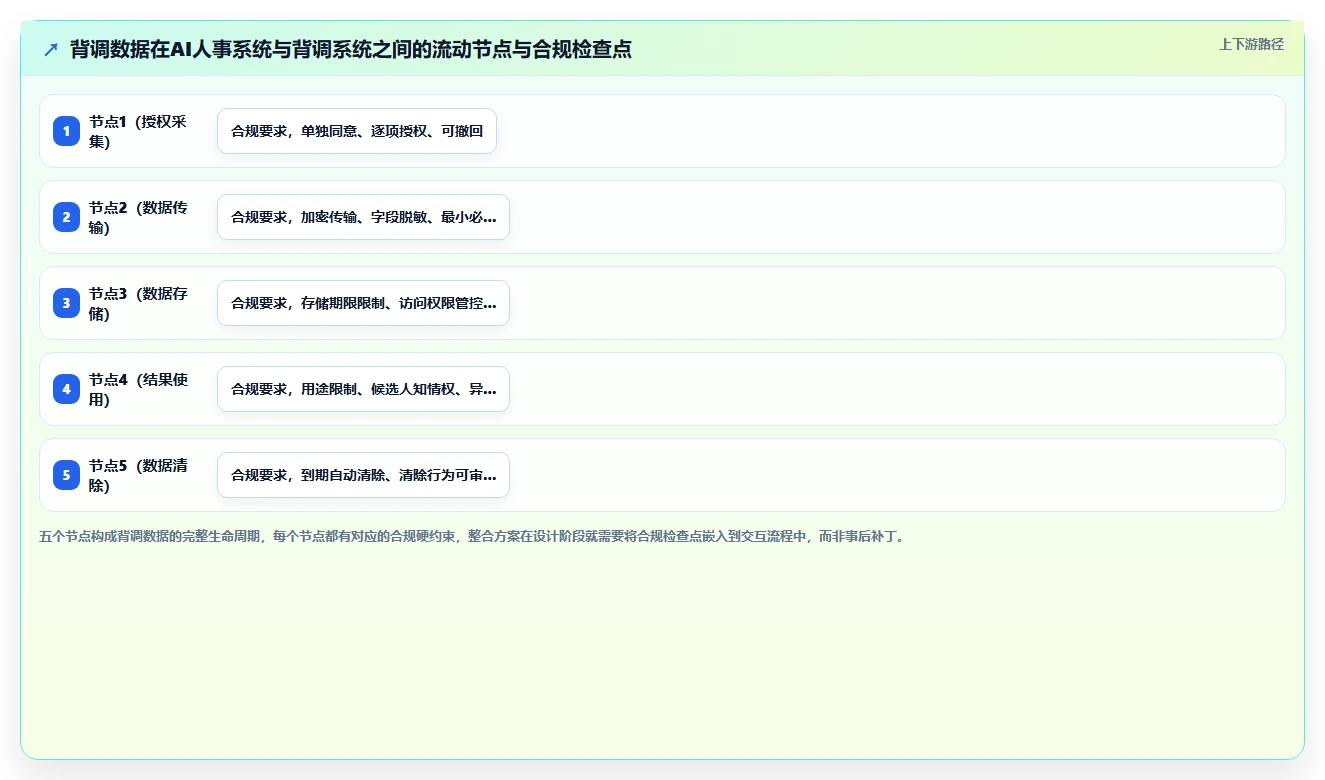Expand the truncated 存储期限限制 chip
The width and height of the screenshot is (1325, 780).
tap(363, 303)
